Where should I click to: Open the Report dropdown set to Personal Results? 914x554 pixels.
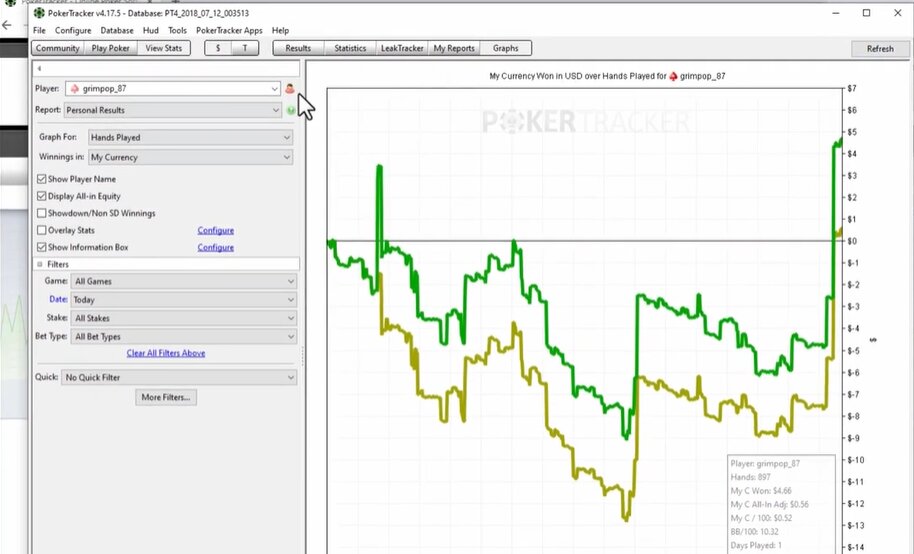pyautogui.click(x=173, y=110)
